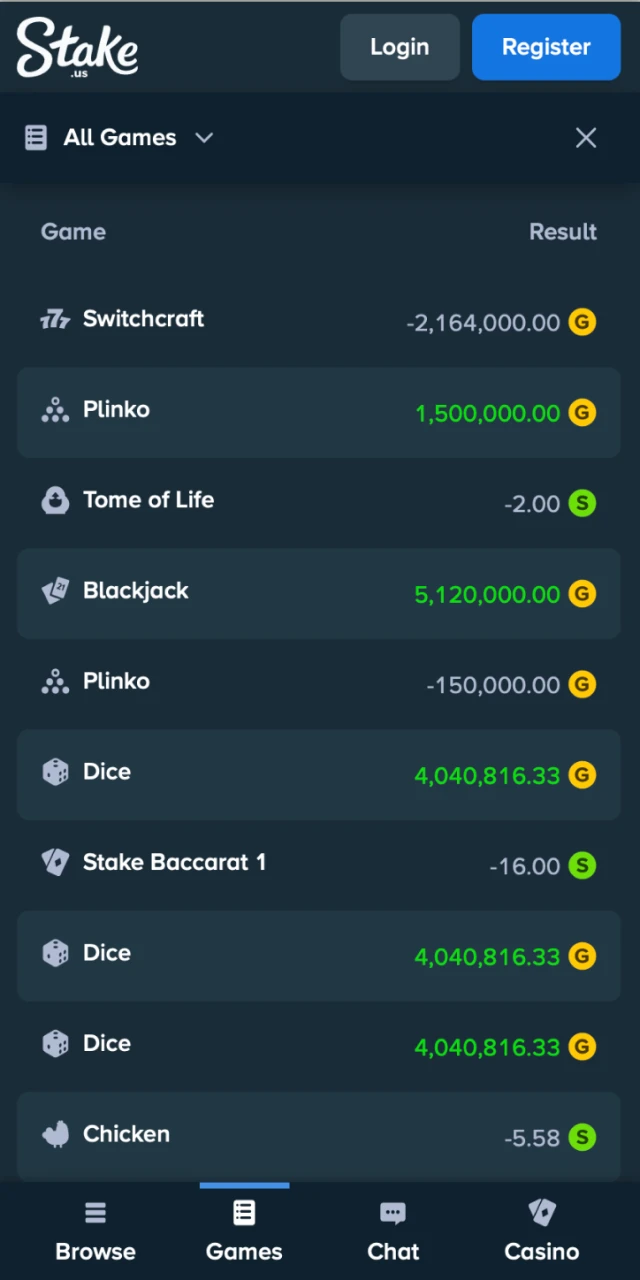Click the All Games list icon

(x=35, y=137)
